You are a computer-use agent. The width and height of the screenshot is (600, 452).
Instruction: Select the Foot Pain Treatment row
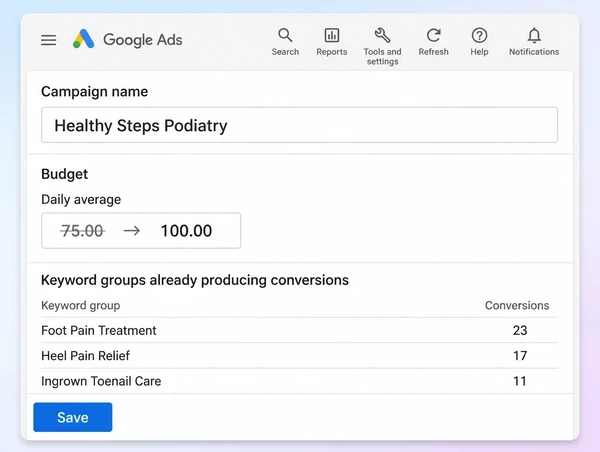299,330
